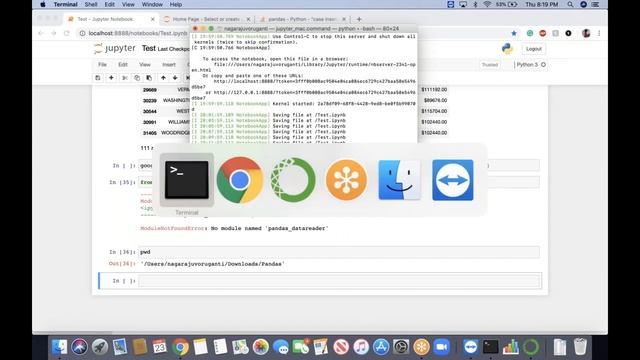640x360 pixels.
Task: Select Anaconda Navigator in the app switcher
Action: click(x=293, y=180)
